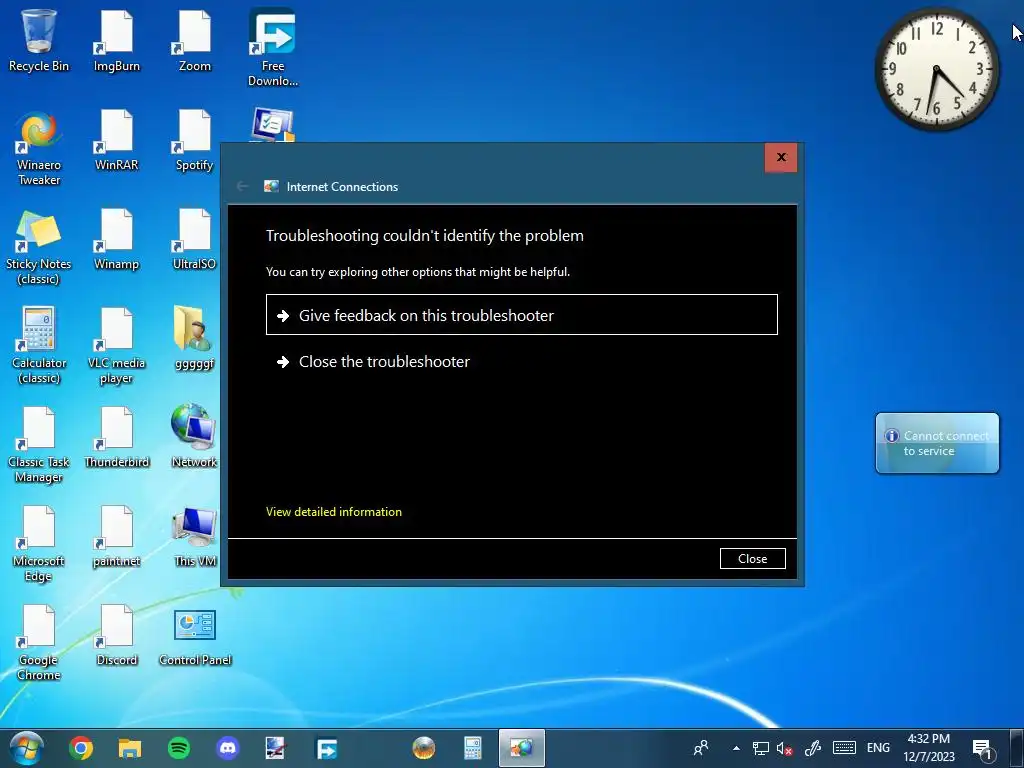Select the Calculator (classic) desktop icon
The height and width of the screenshot is (768, 1024).
click(39, 346)
